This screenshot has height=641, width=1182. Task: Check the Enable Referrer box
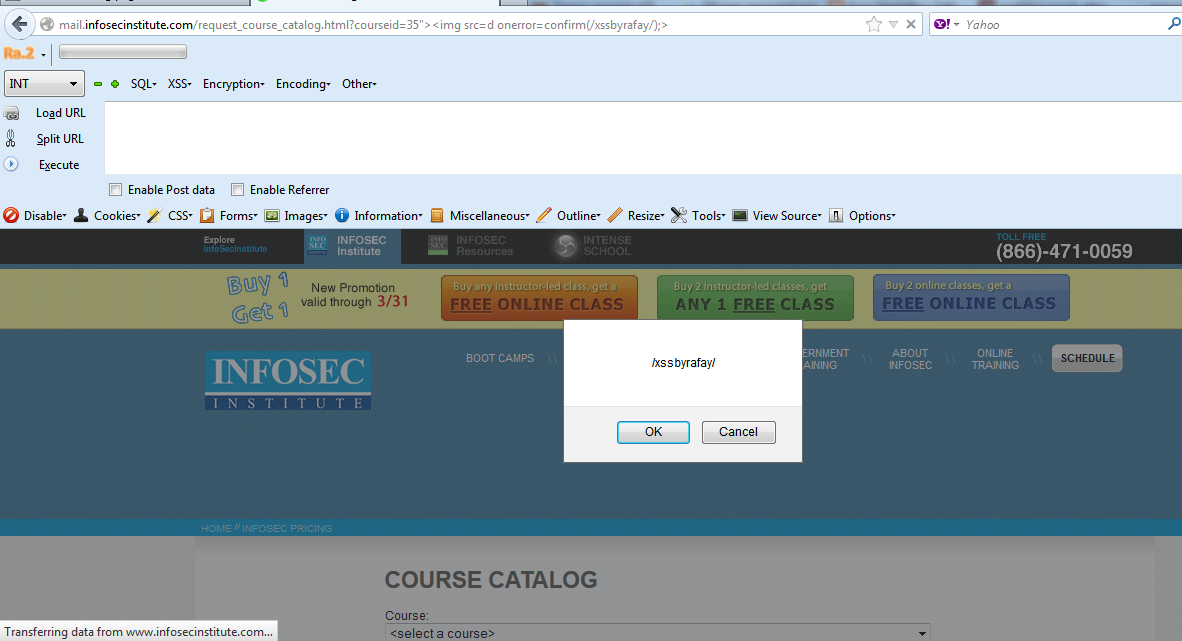click(x=238, y=190)
